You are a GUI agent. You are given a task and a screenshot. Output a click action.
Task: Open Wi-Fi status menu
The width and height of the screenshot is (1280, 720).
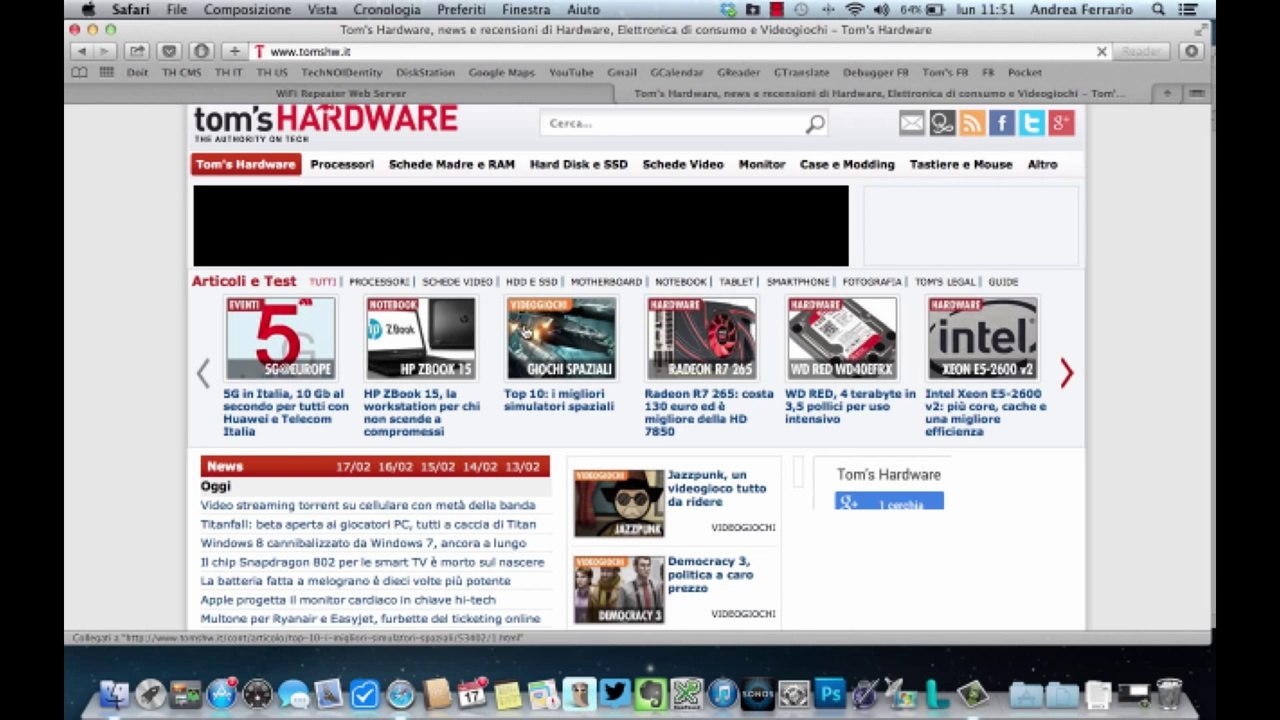[855, 9]
